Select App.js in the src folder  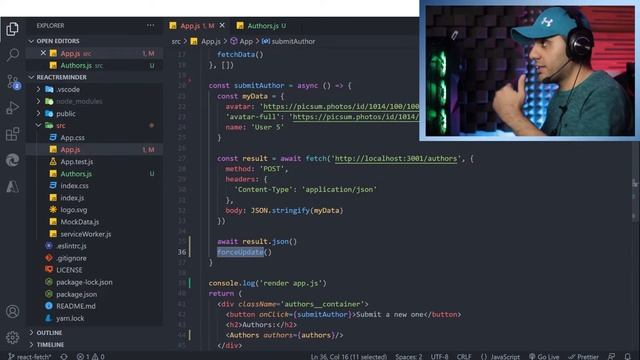point(70,149)
